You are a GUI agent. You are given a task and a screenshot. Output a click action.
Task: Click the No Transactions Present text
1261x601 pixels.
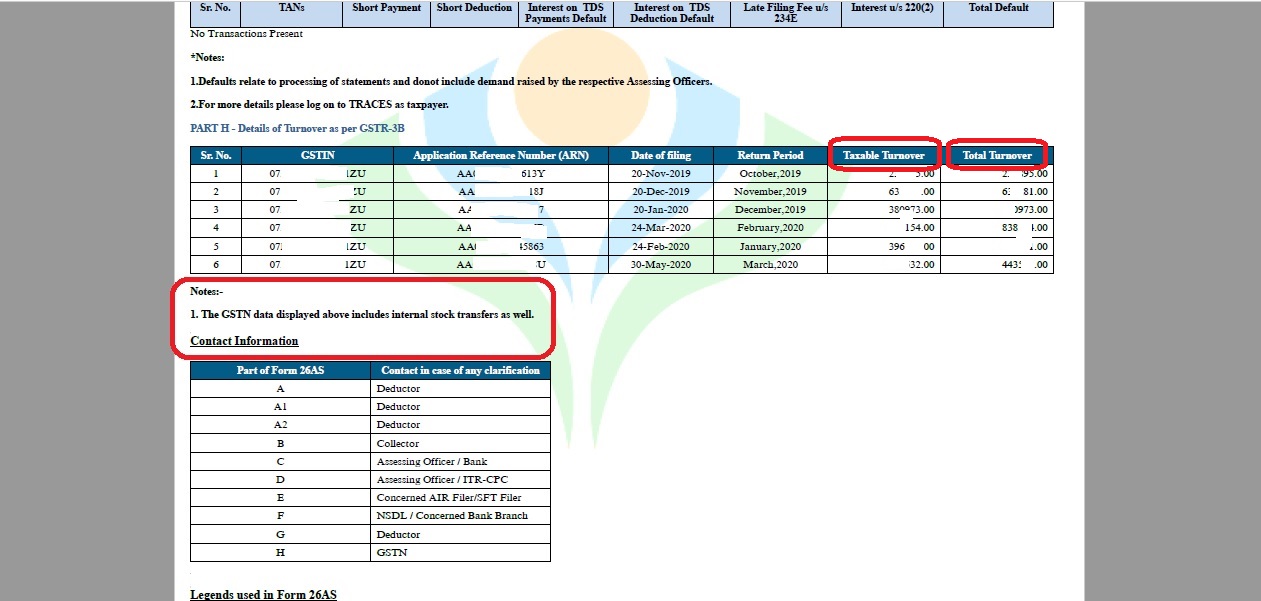246,34
